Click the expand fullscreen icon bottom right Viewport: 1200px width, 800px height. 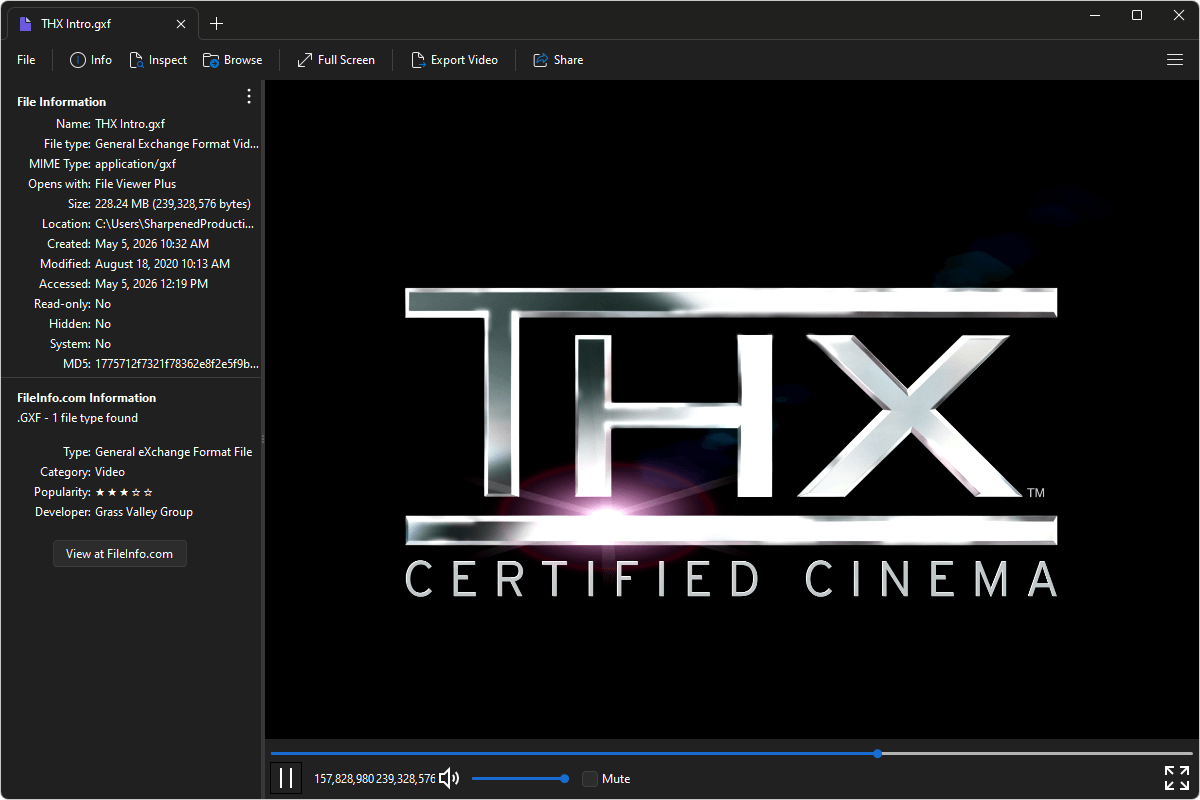(x=1177, y=778)
